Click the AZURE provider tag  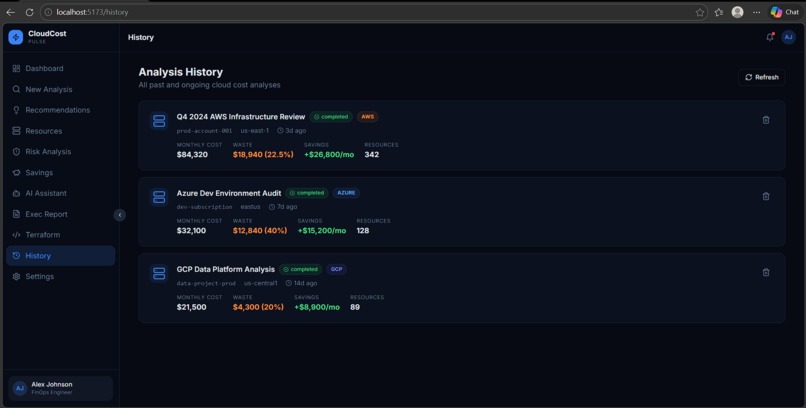346,193
